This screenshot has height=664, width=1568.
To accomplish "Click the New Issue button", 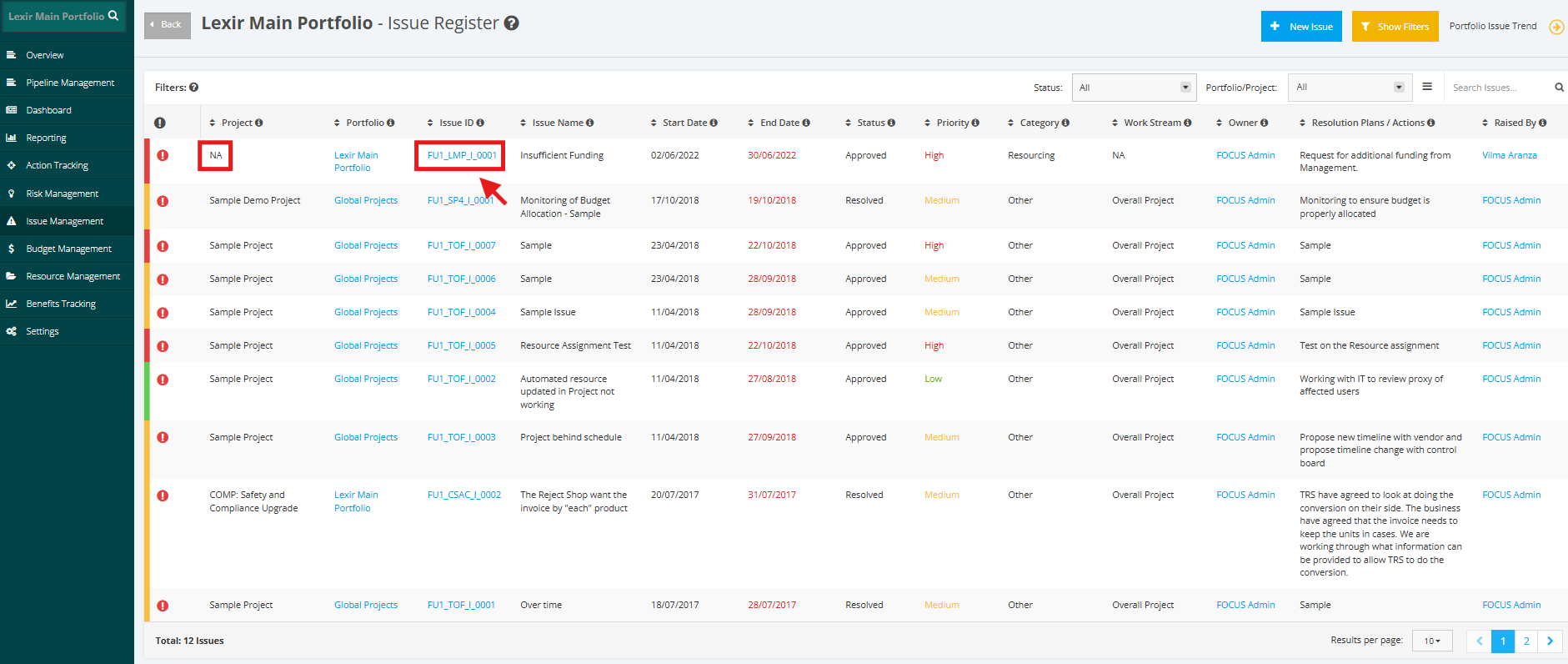I will coord(1301,27).
